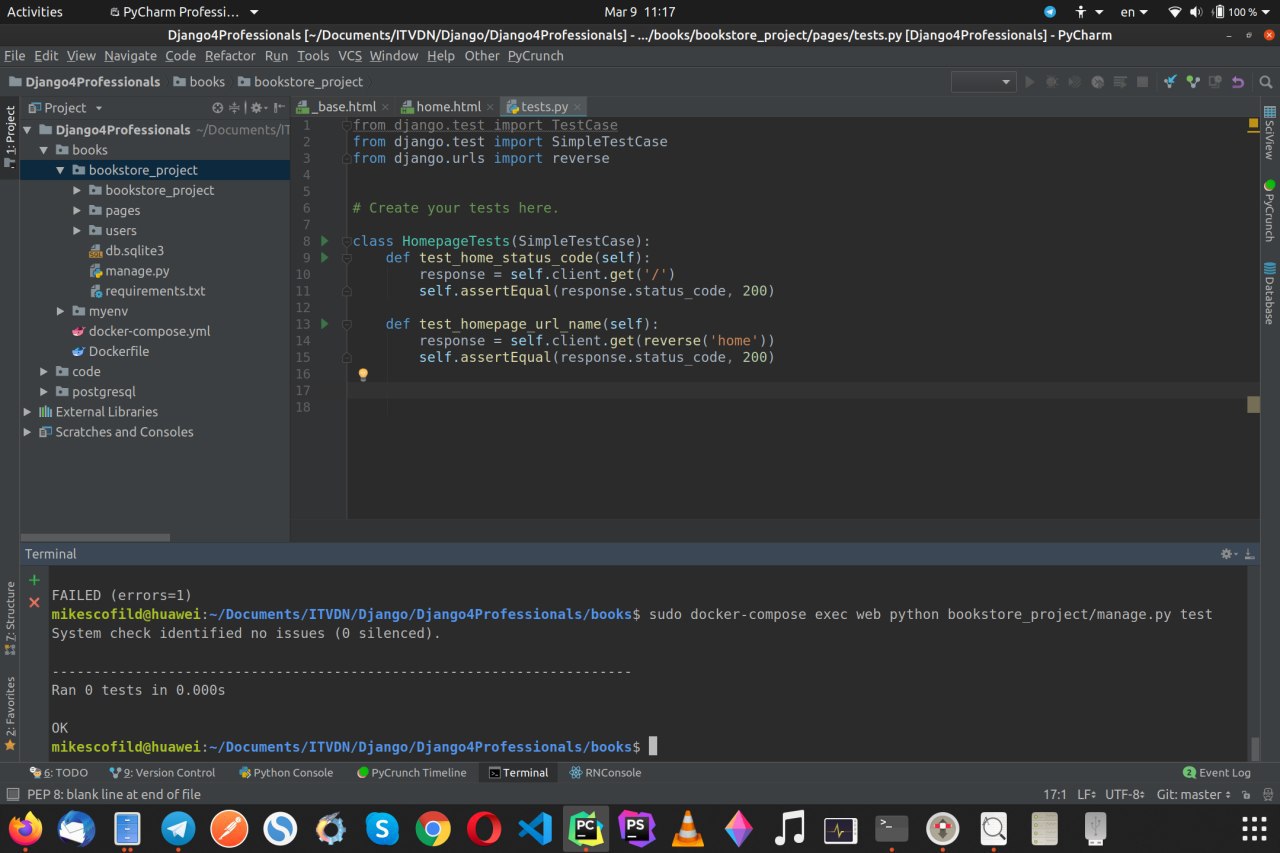The width and height of the screenshot is (1280, 853).
Task: Toggle tool window quick-access button in status bar corner
Action: point(12,795)
